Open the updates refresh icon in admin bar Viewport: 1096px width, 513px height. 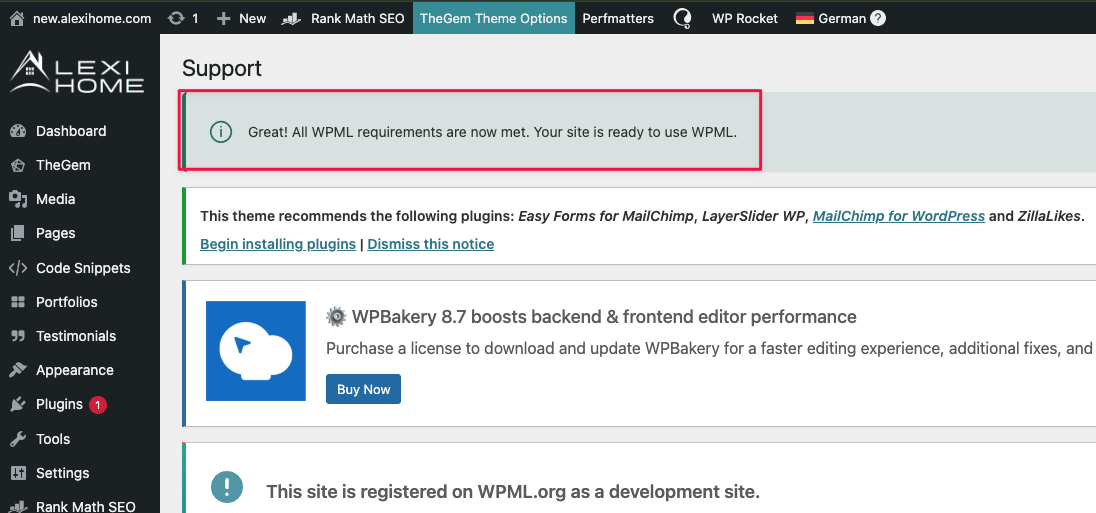point(177,18)
